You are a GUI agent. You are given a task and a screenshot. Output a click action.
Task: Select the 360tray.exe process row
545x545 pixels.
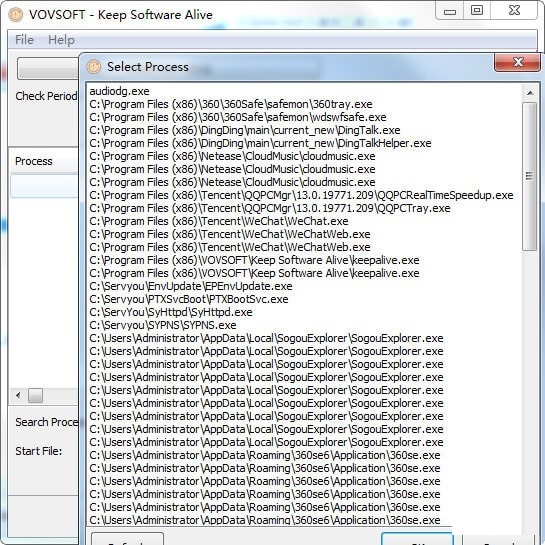[304, 104]
